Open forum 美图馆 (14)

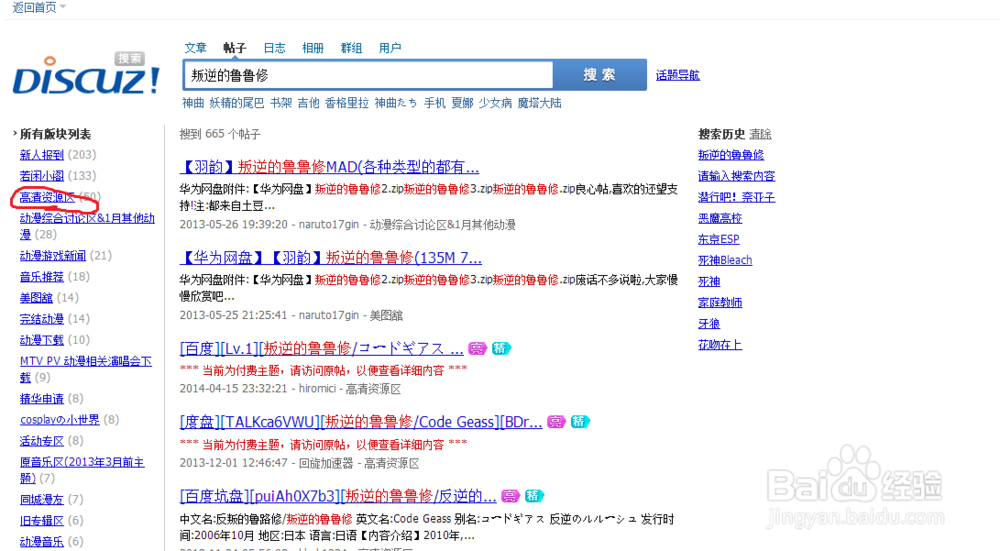[x=36, y=298]
